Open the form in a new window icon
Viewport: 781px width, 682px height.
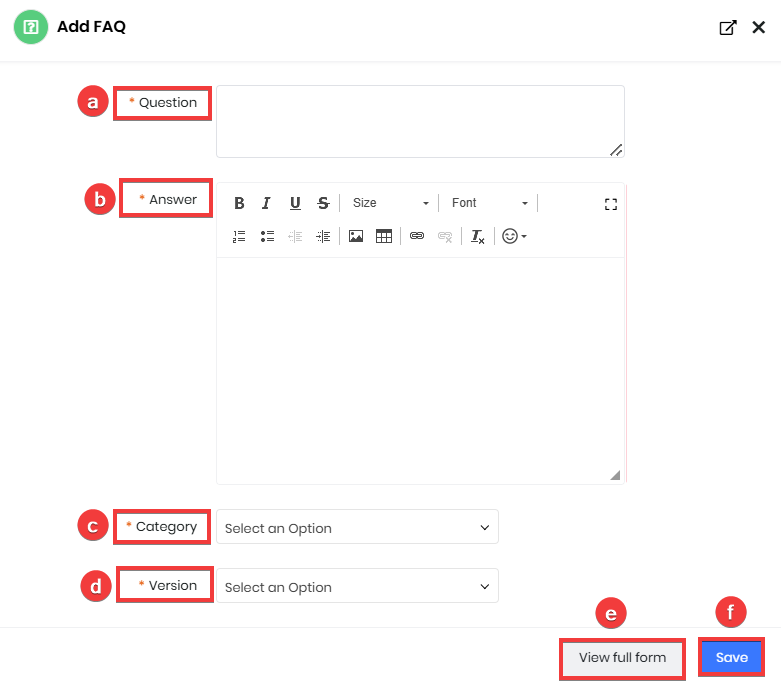coord(728,27)
